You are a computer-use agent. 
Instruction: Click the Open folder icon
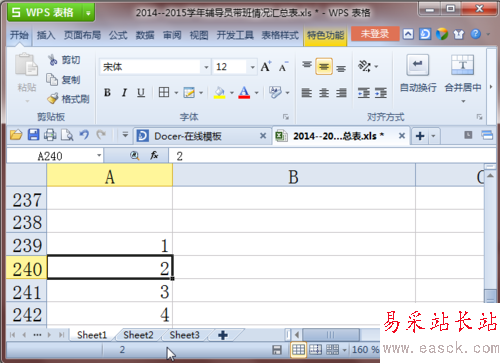[16, 135]
